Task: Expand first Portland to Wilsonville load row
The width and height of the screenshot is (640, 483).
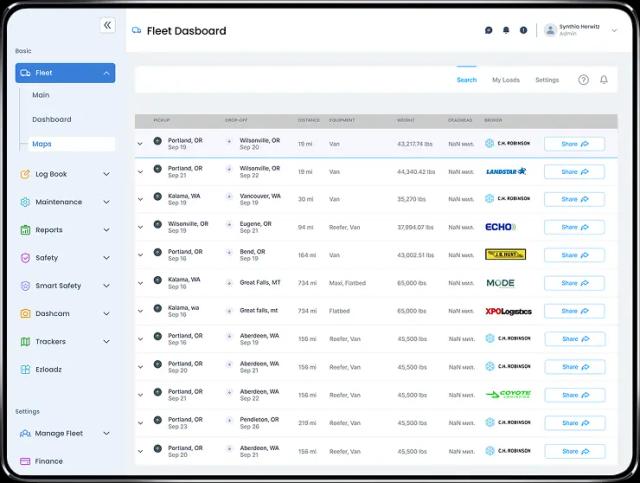Action: [x=141, y=144]
